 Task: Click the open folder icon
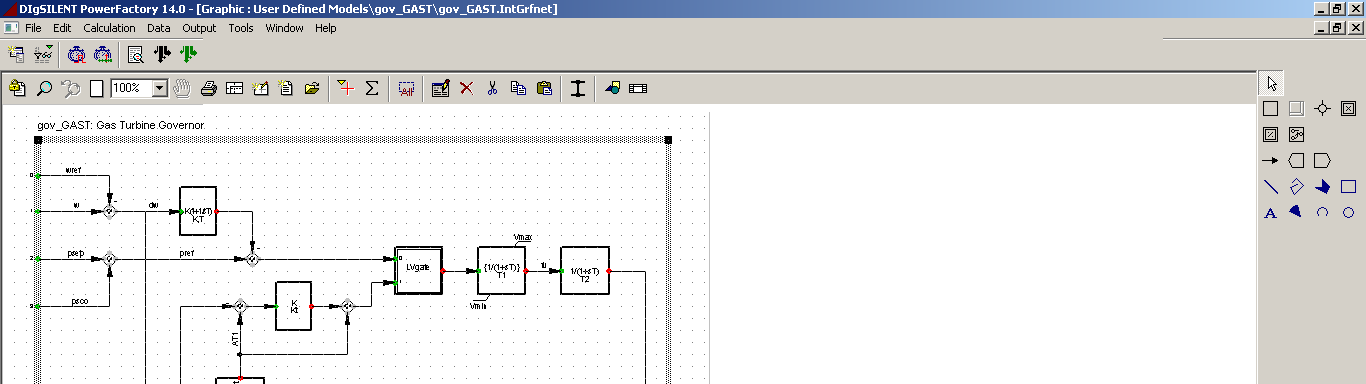(x=312, y=88)
